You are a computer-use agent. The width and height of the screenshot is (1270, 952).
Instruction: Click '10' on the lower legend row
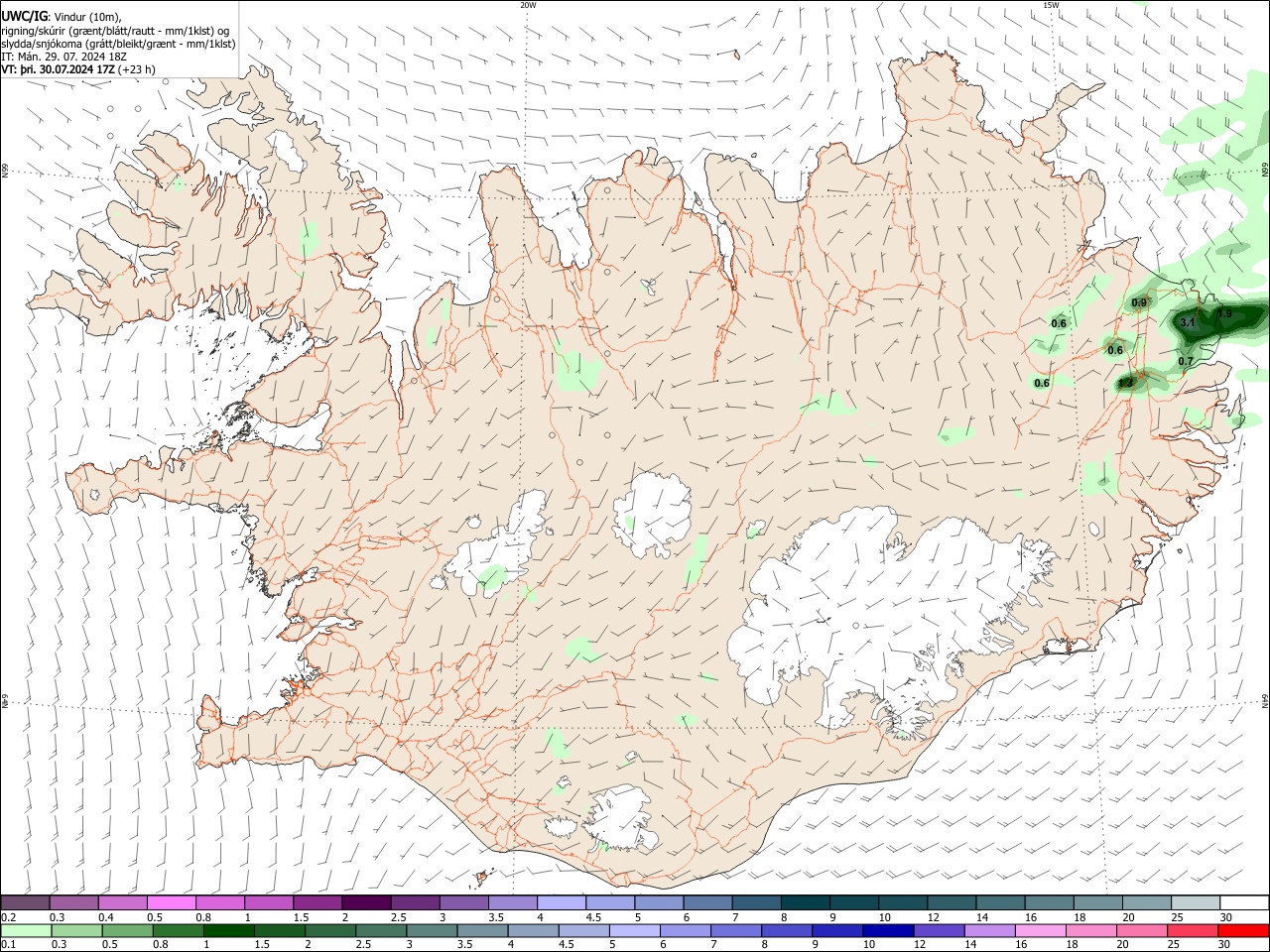[x=868, y=945]
